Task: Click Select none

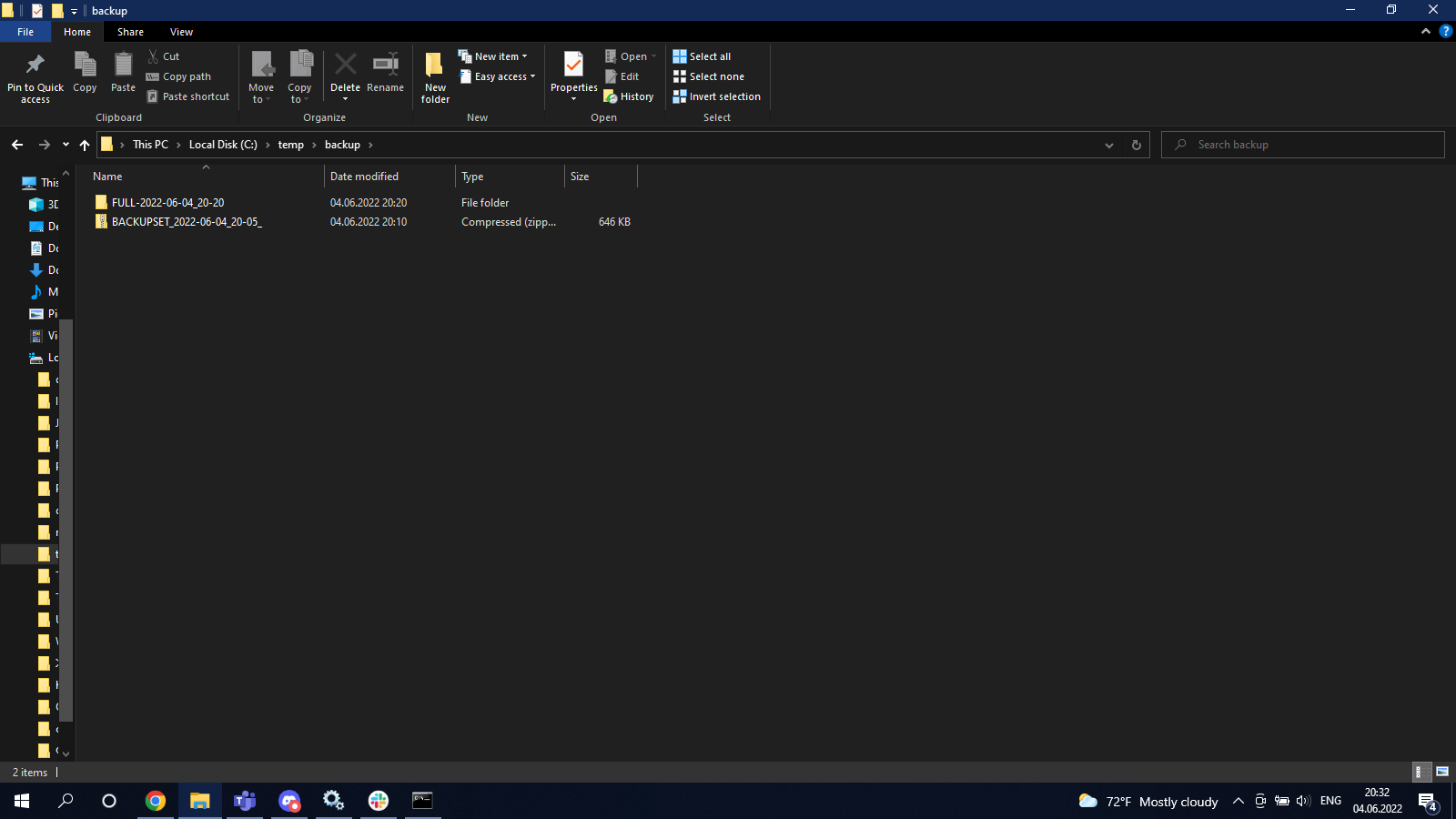Action: point(708,76)
